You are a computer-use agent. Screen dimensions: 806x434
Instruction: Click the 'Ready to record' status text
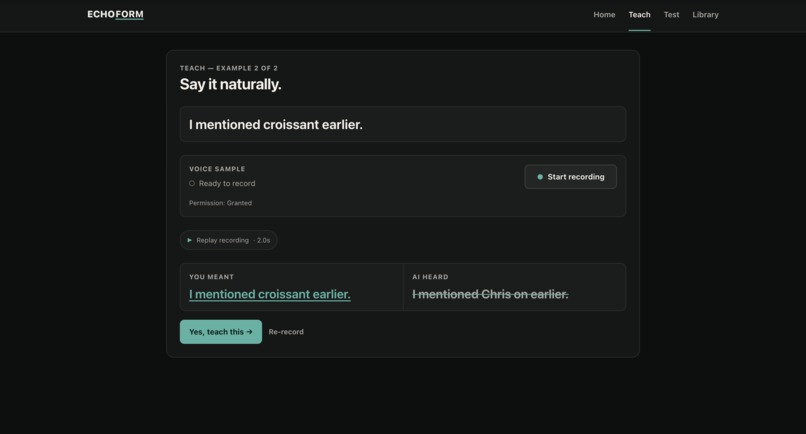(227, 183)
